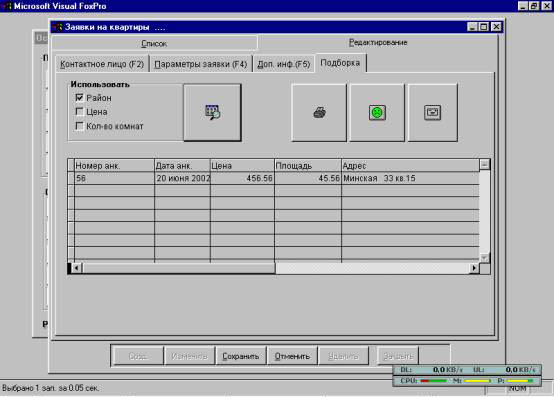Click the disabled Изменить button

[x=189, y=356]
